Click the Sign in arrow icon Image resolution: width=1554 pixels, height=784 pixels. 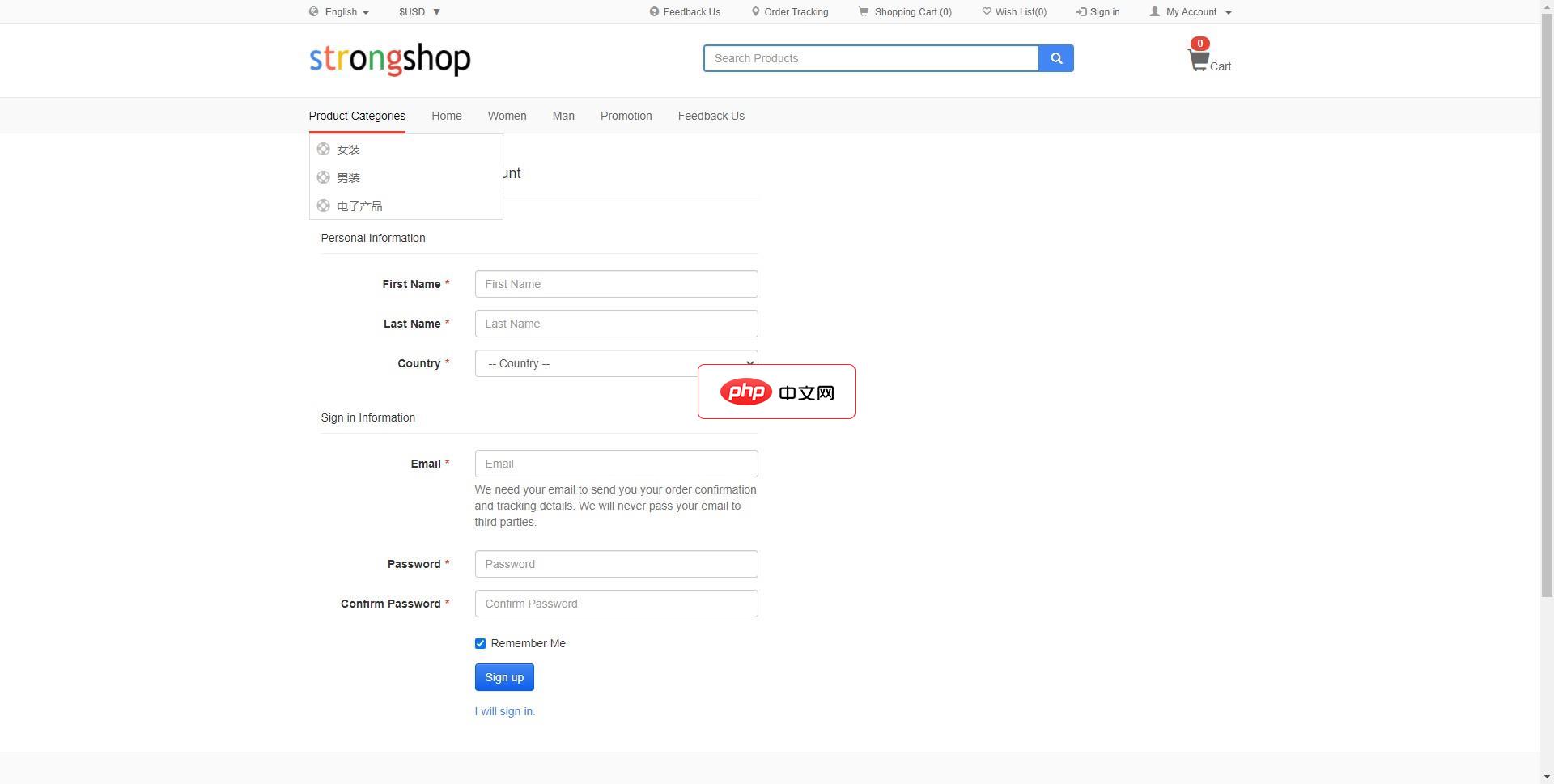point(1081,12)
